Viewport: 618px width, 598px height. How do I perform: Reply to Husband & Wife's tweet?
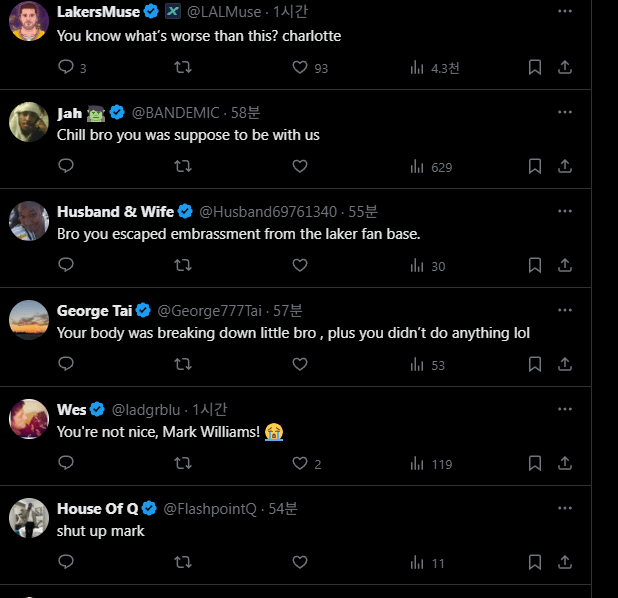click(66, 266)
